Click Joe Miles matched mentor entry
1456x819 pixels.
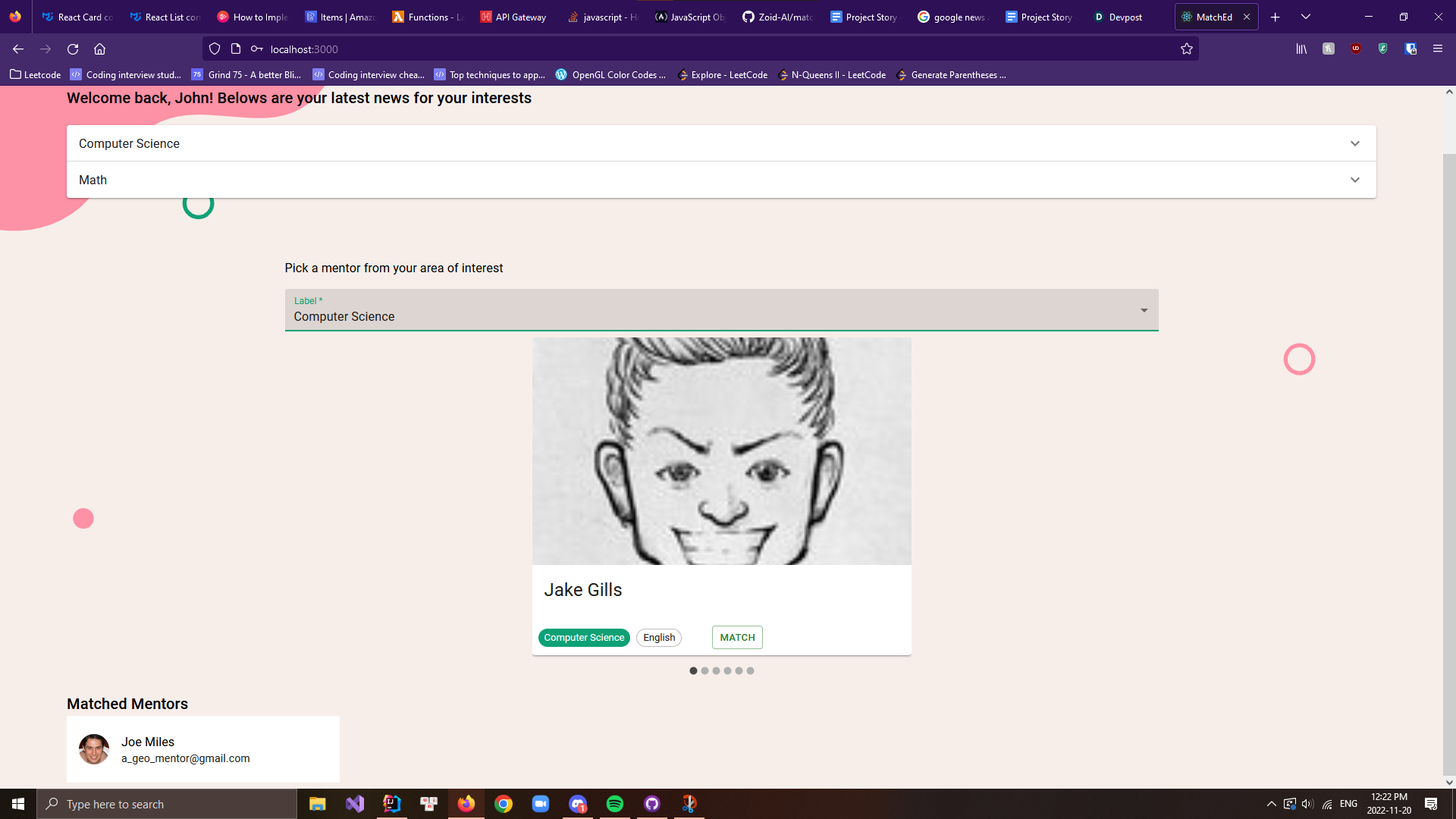[202, 749]
